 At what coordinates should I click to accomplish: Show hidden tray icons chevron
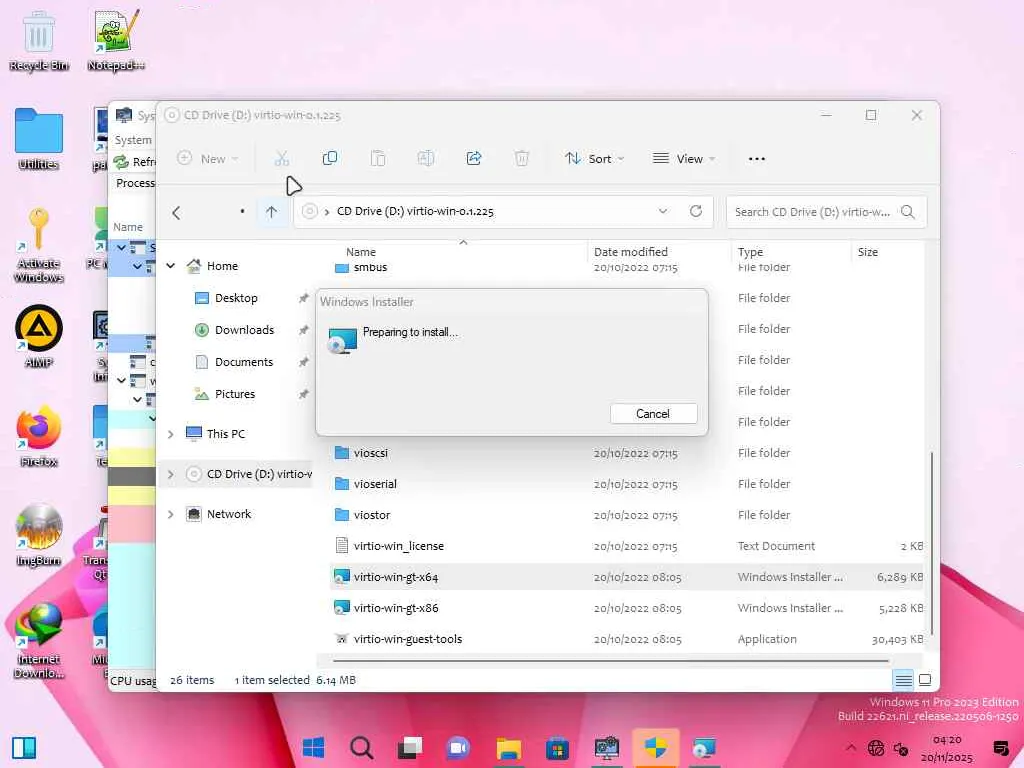click(850, 748)
